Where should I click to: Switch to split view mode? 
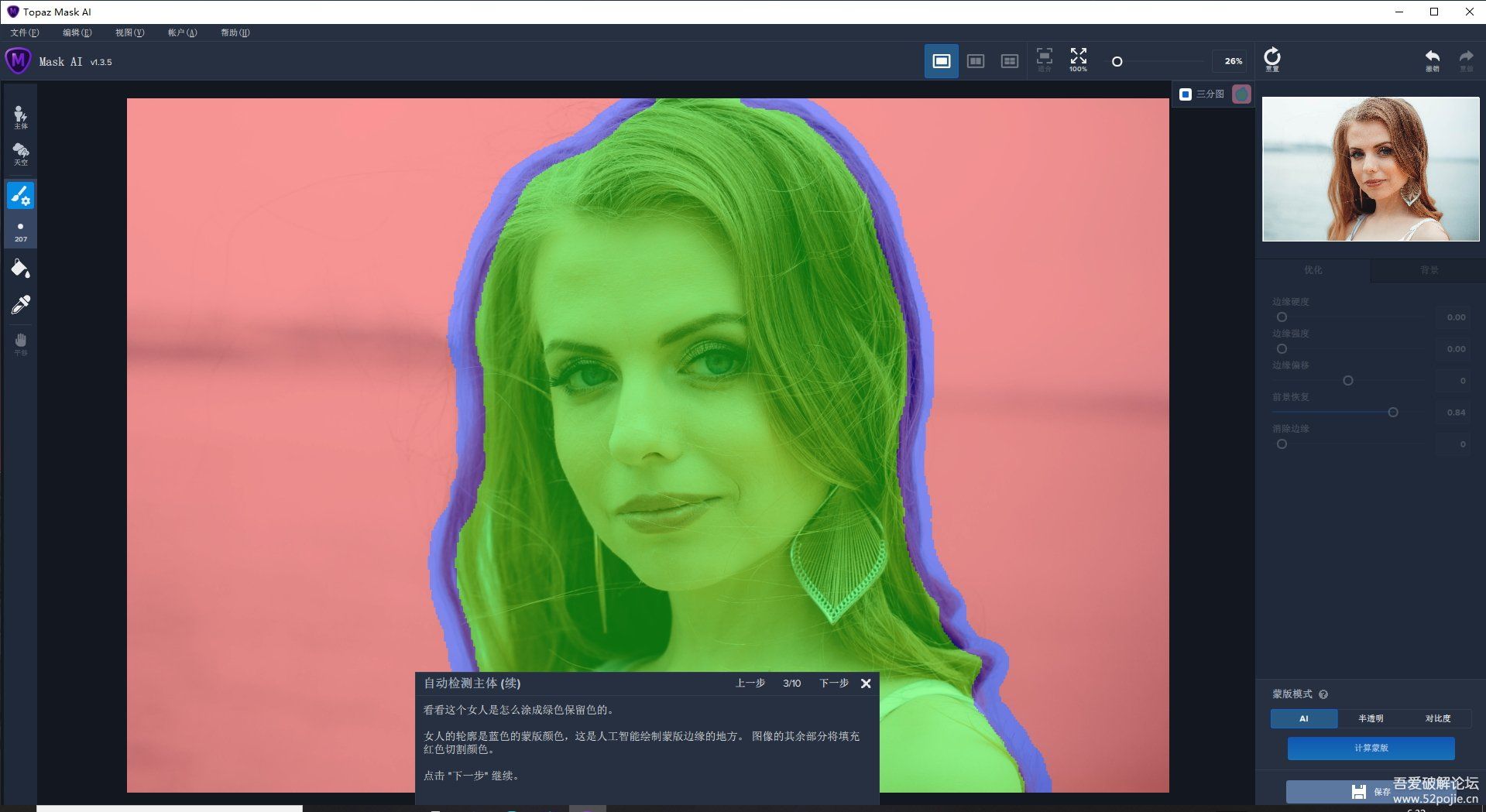[975, 60]
